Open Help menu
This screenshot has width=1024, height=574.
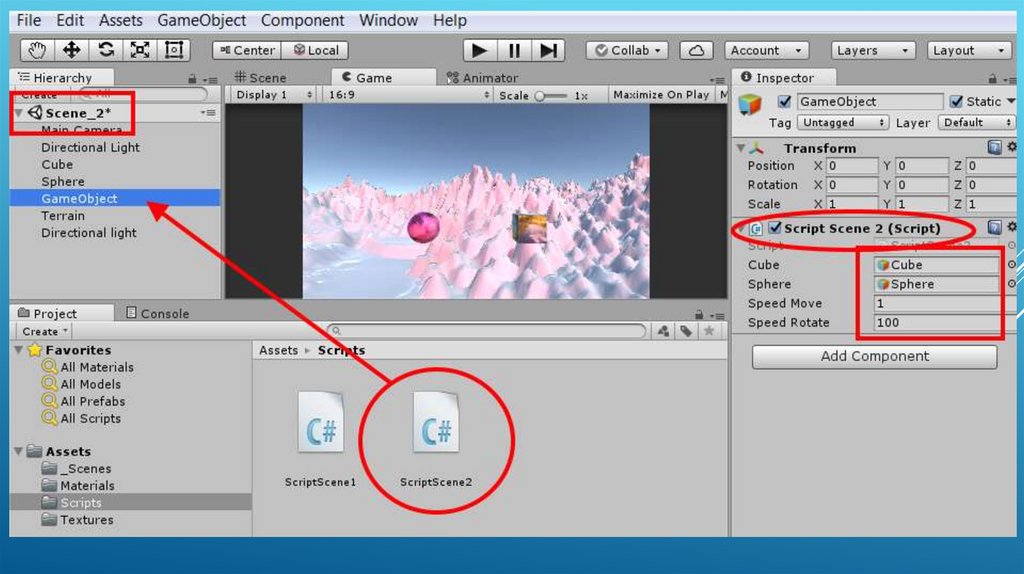tap(450, 20)
